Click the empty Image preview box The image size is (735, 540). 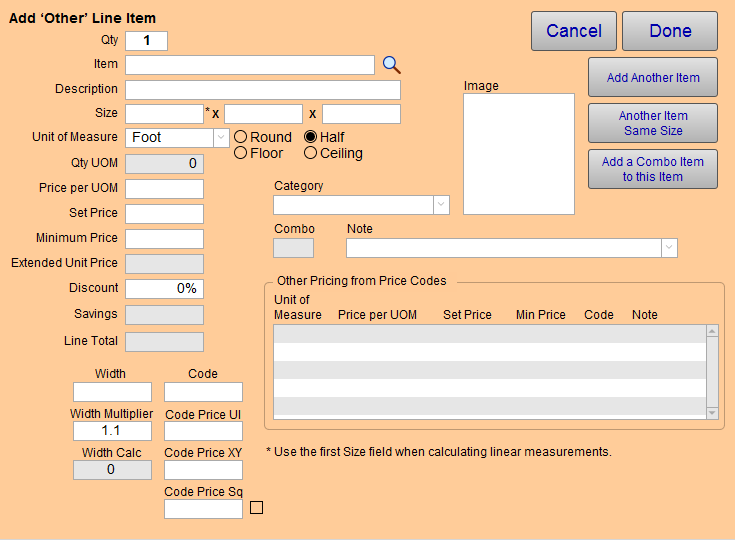(519, 154)
